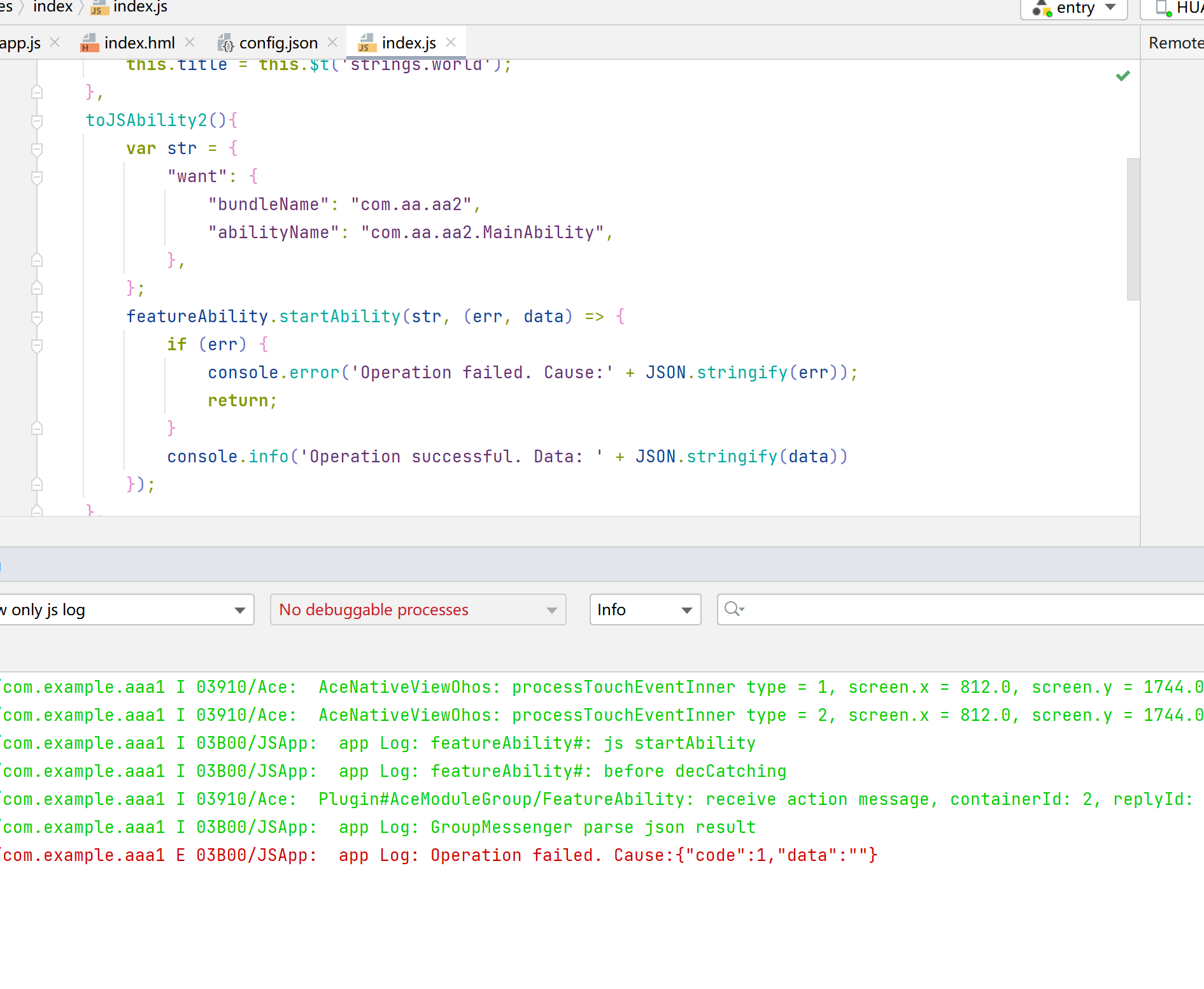Click fold end marker at "};" line

tap(37, 288)
